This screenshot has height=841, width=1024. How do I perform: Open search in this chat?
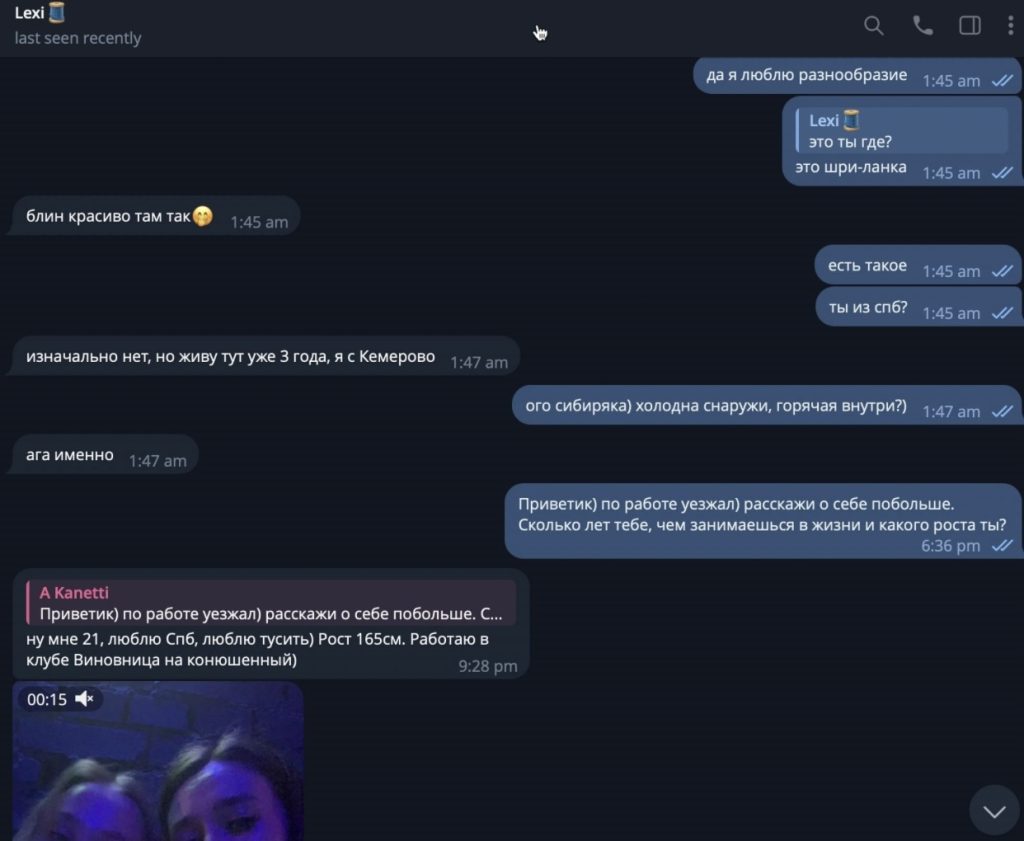873,25
